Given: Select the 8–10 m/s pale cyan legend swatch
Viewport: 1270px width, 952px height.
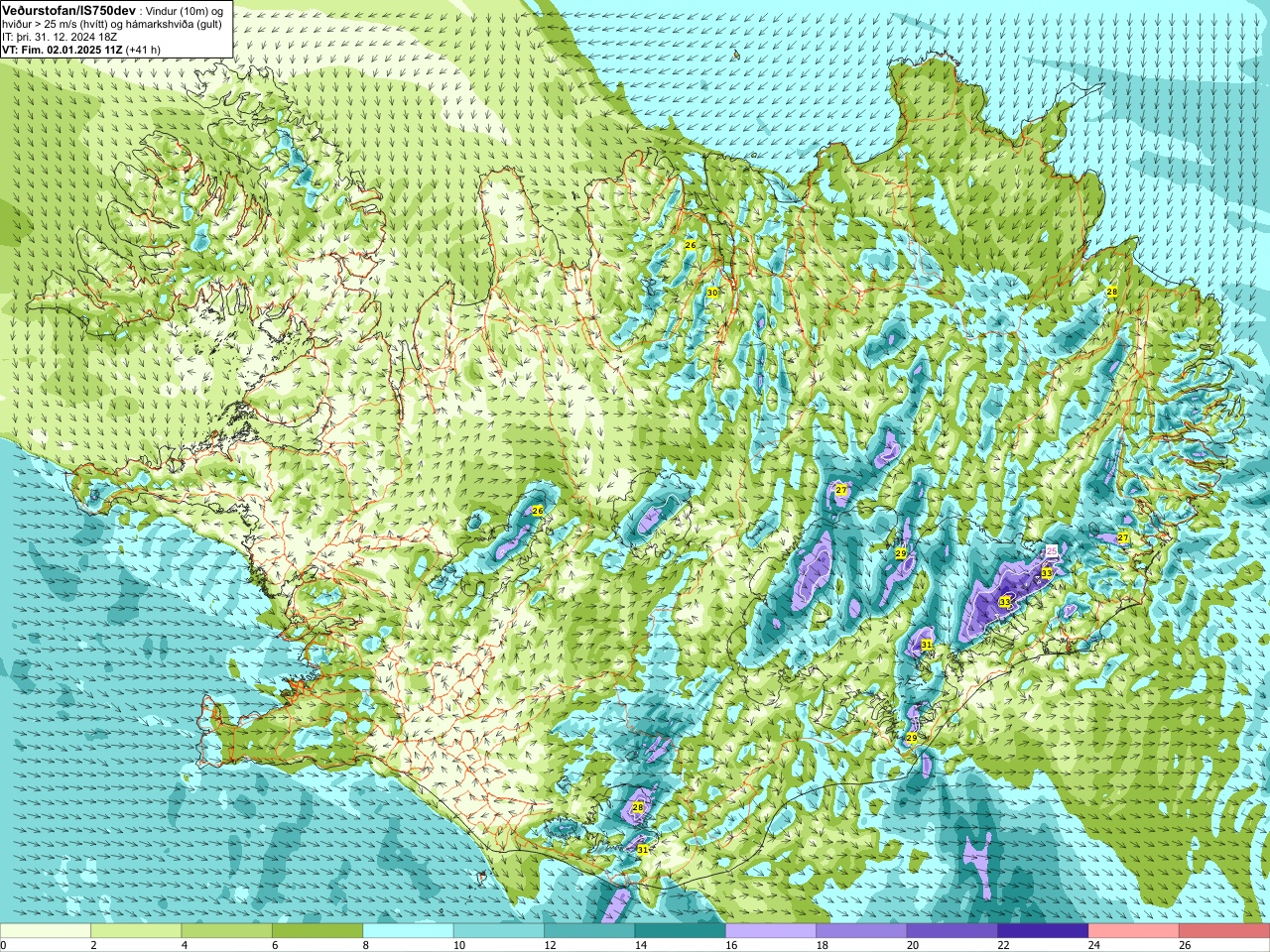Looking at the screenshot, I should (x=409, y=931).
